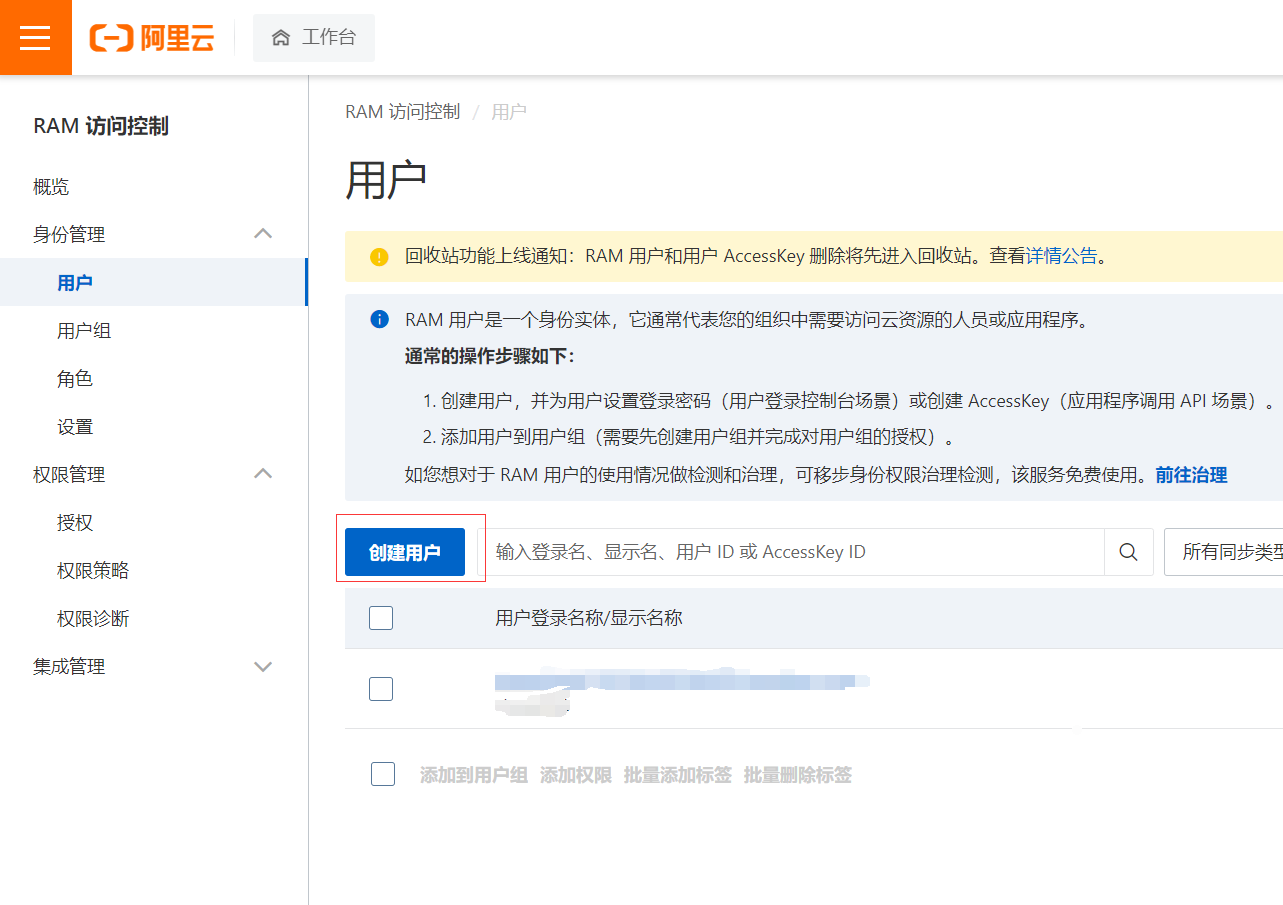Select 用户组 in the sidebar

[84, 330]
